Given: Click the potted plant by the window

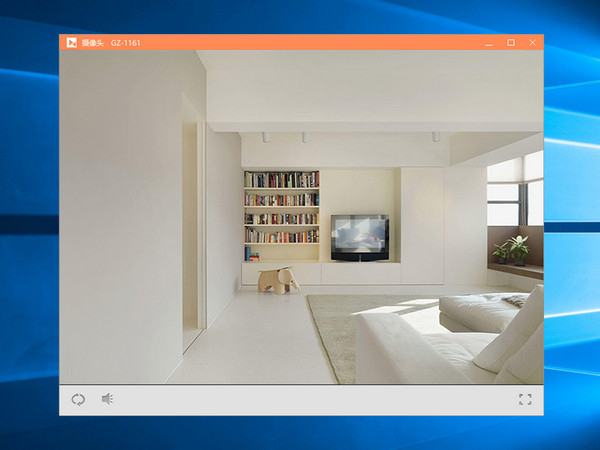Looking at the screenshot, I should (x=517, y=247).
